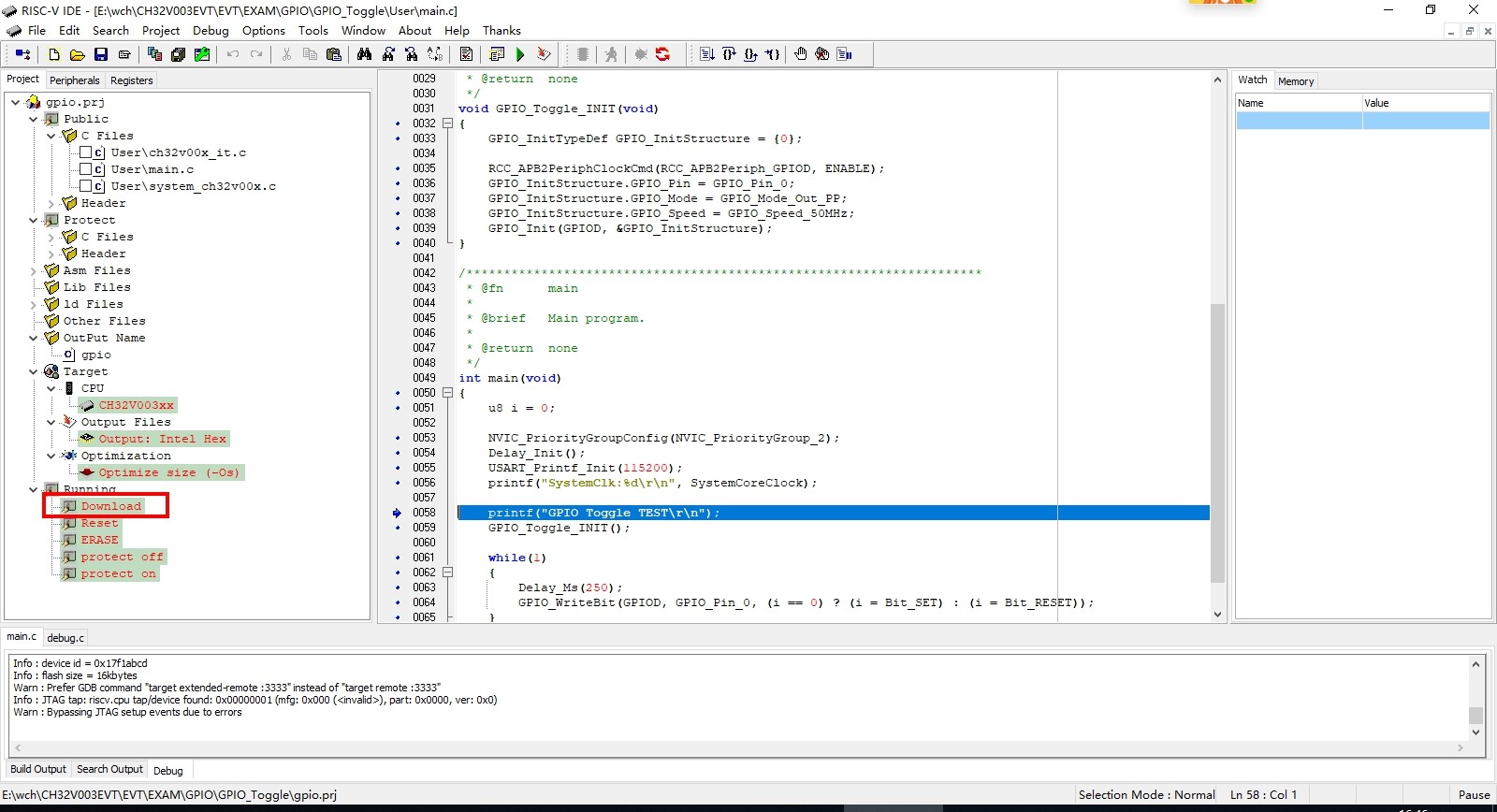Click Download under Running
Image resolution: width=1497 pixels, height=812 pixels.
110,506
